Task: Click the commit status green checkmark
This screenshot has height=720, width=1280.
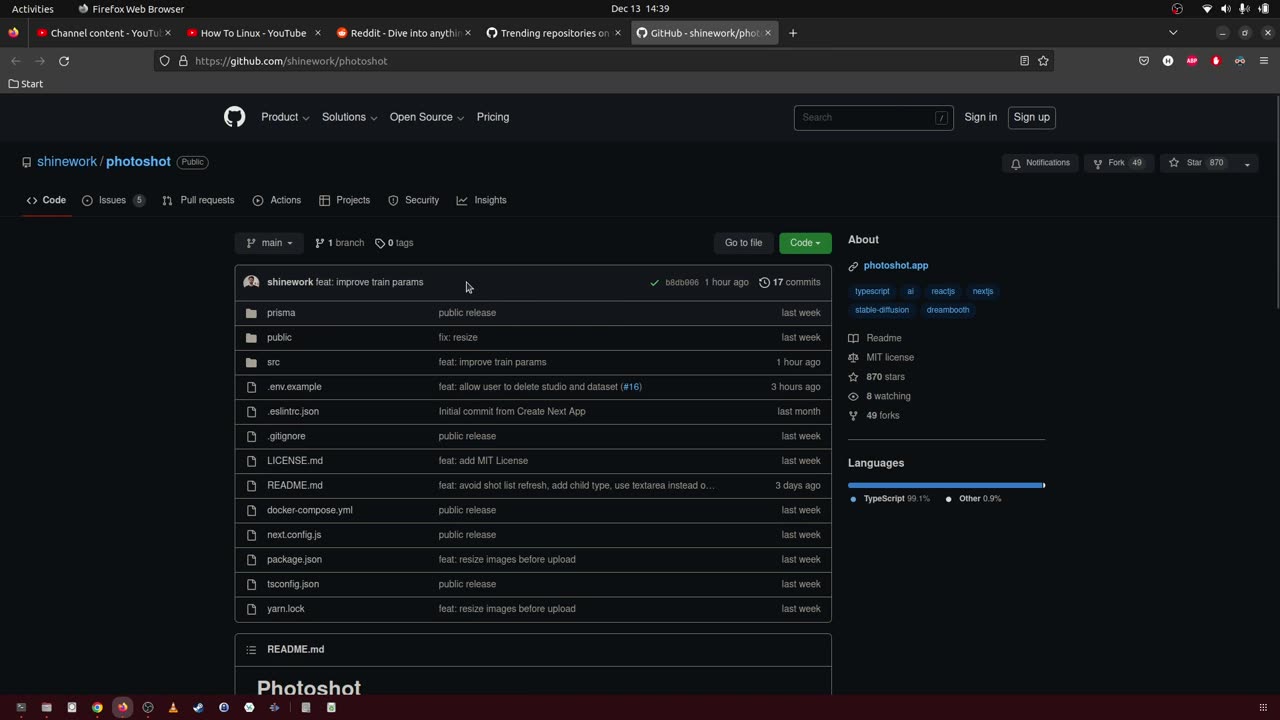Action: [655, 283]
